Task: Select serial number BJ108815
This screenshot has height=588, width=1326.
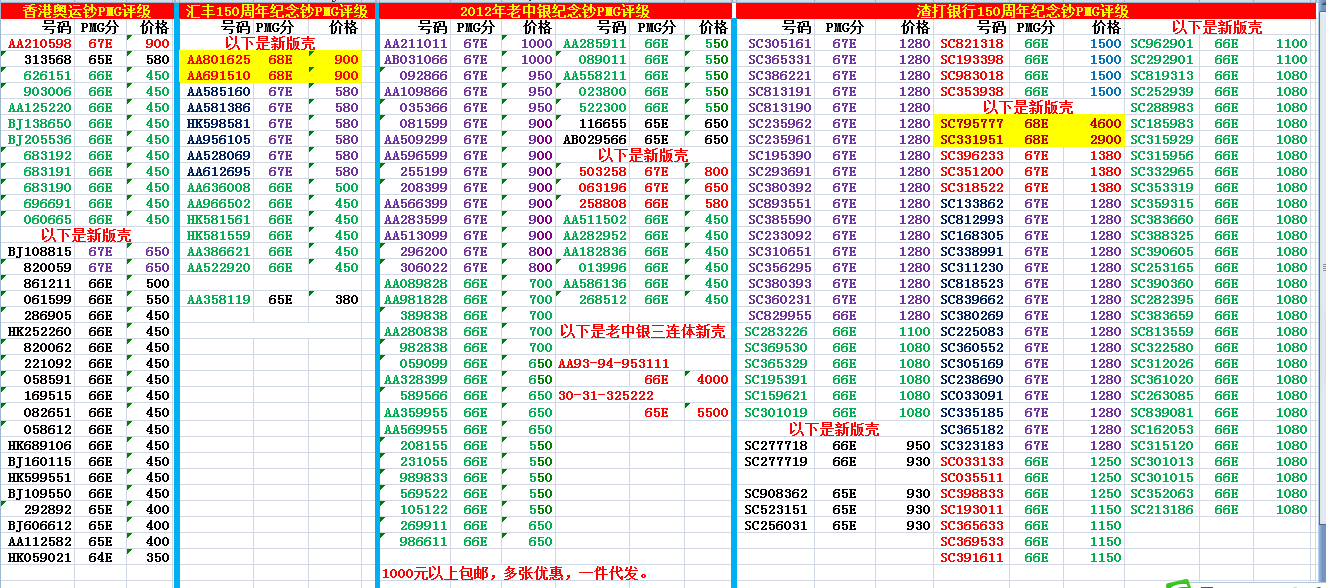Action: coord(40,252)
